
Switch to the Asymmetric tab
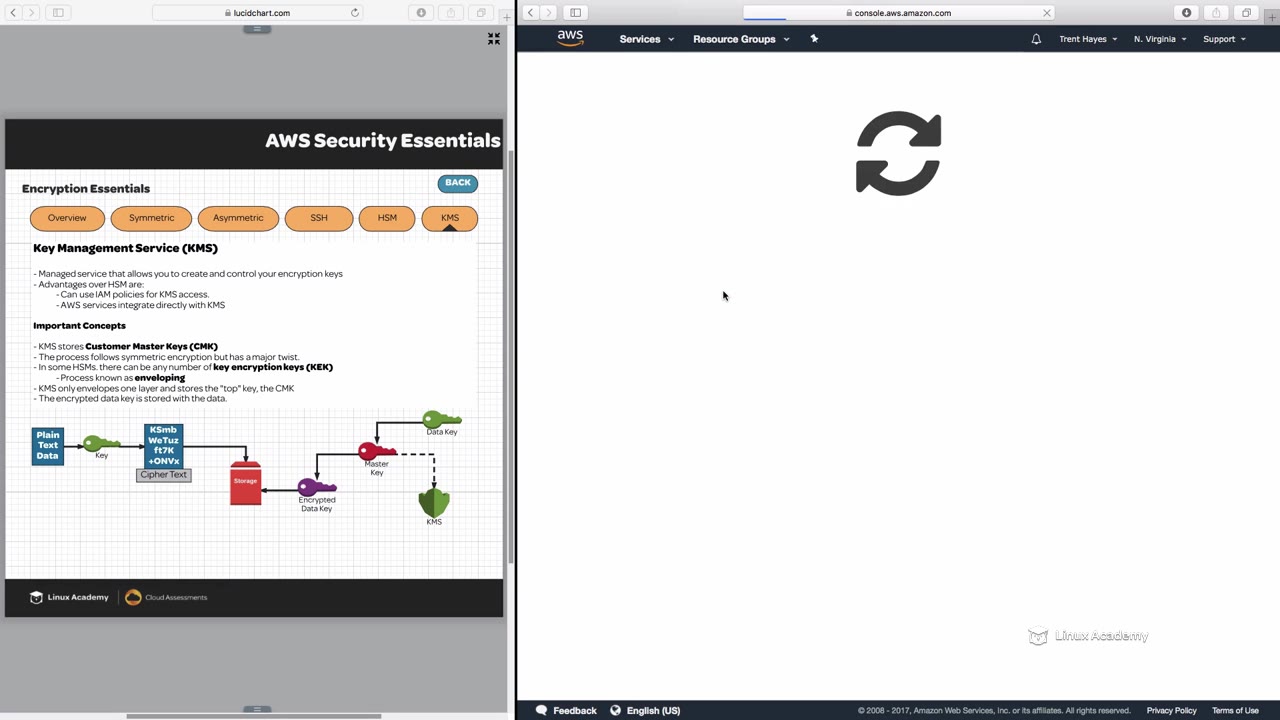pos(238,218)
